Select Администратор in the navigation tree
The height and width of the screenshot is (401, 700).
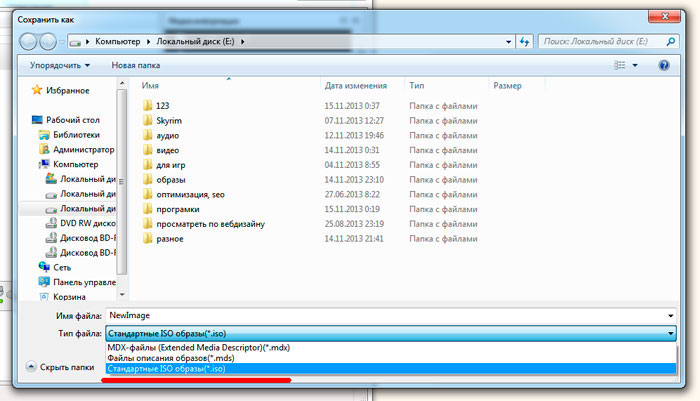83,150
